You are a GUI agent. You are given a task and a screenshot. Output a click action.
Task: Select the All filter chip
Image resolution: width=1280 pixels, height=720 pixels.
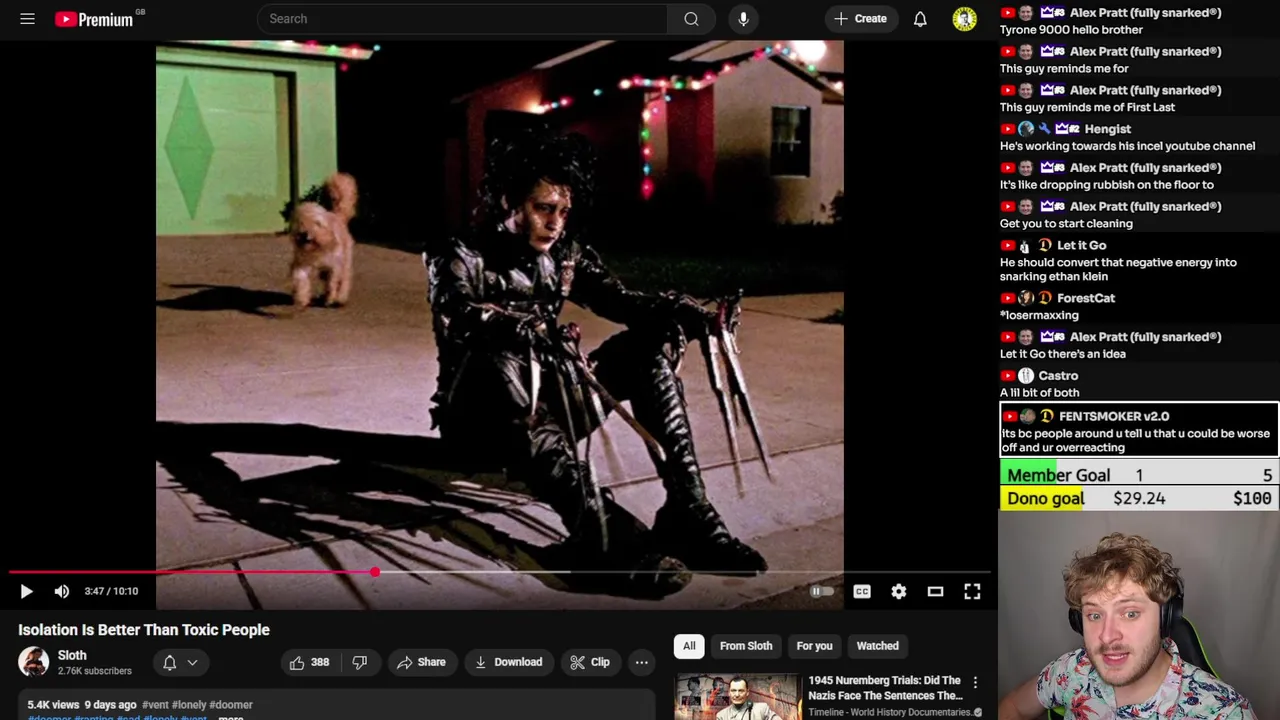point(689,646)
